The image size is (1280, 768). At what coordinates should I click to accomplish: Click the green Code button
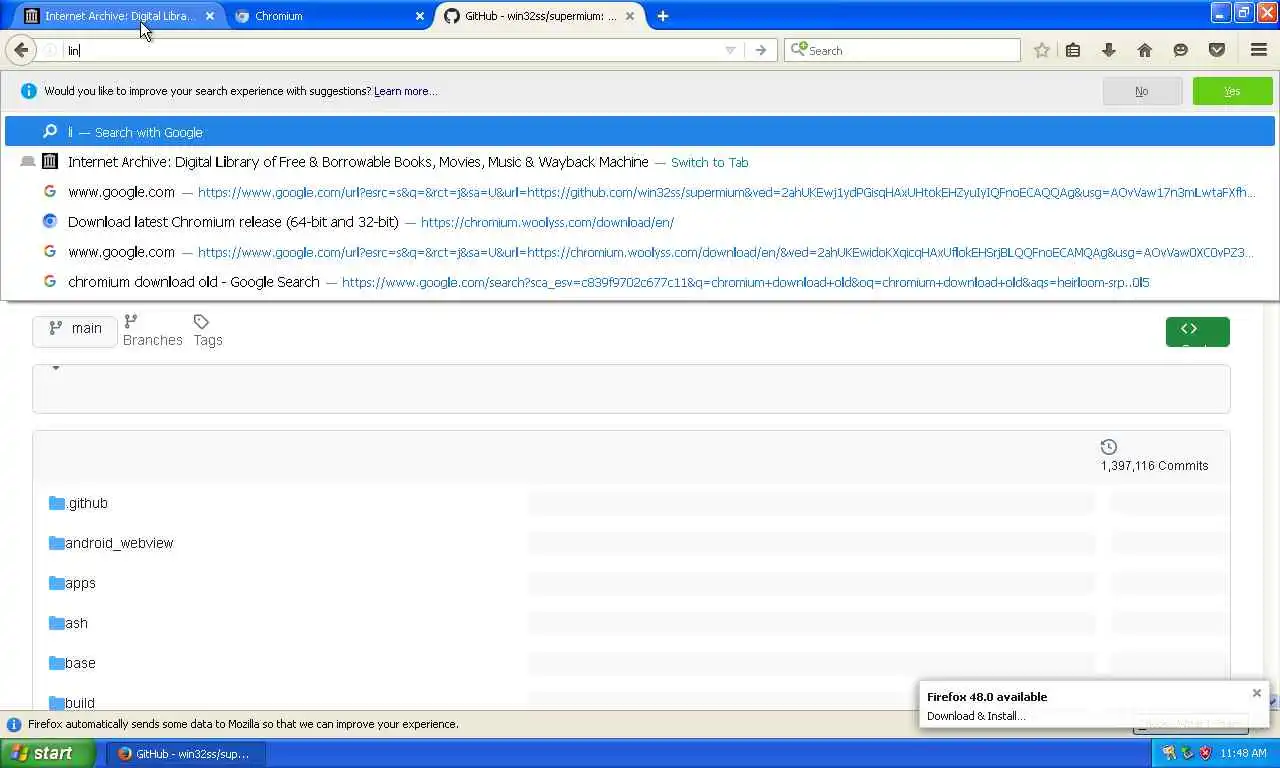1197,331
